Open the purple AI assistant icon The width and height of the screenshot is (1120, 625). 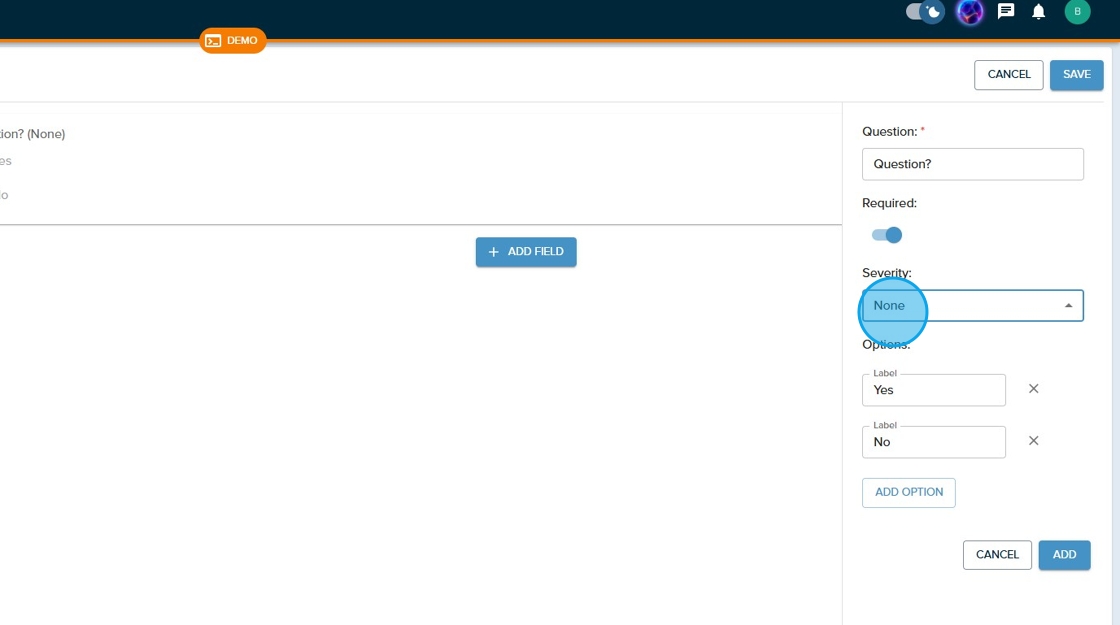click(x=970, y=12)
